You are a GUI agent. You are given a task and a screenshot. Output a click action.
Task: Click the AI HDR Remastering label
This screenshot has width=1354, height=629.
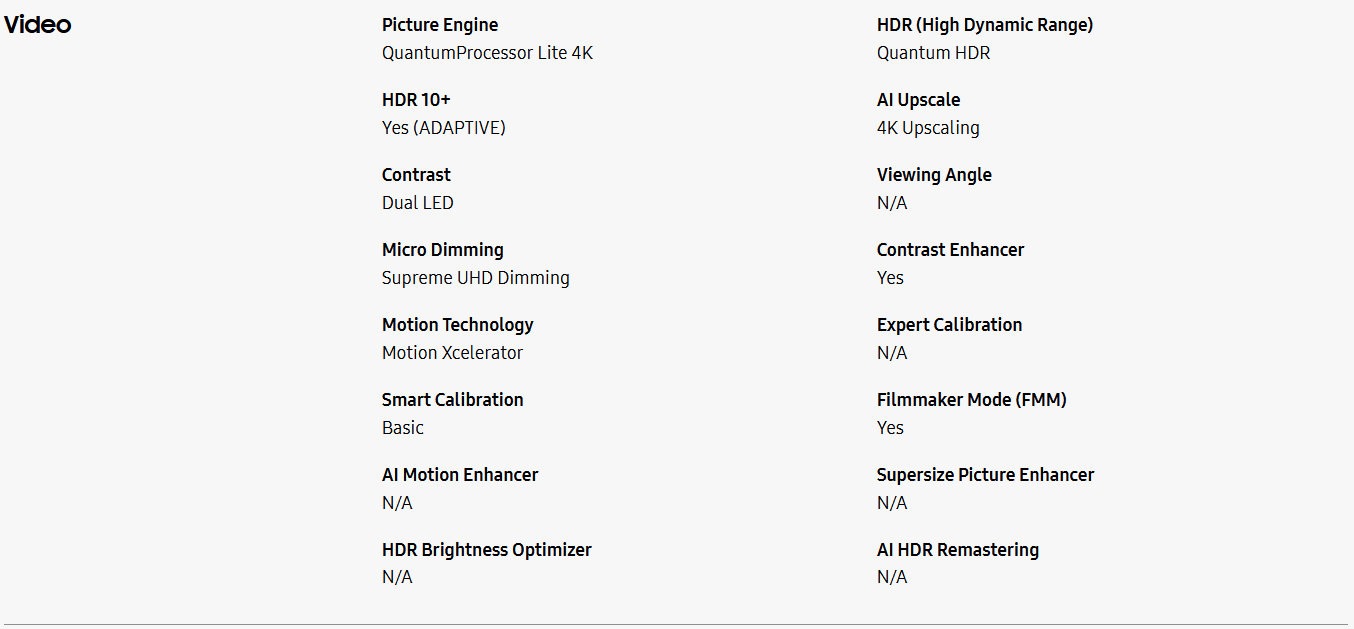click(957, 550)
